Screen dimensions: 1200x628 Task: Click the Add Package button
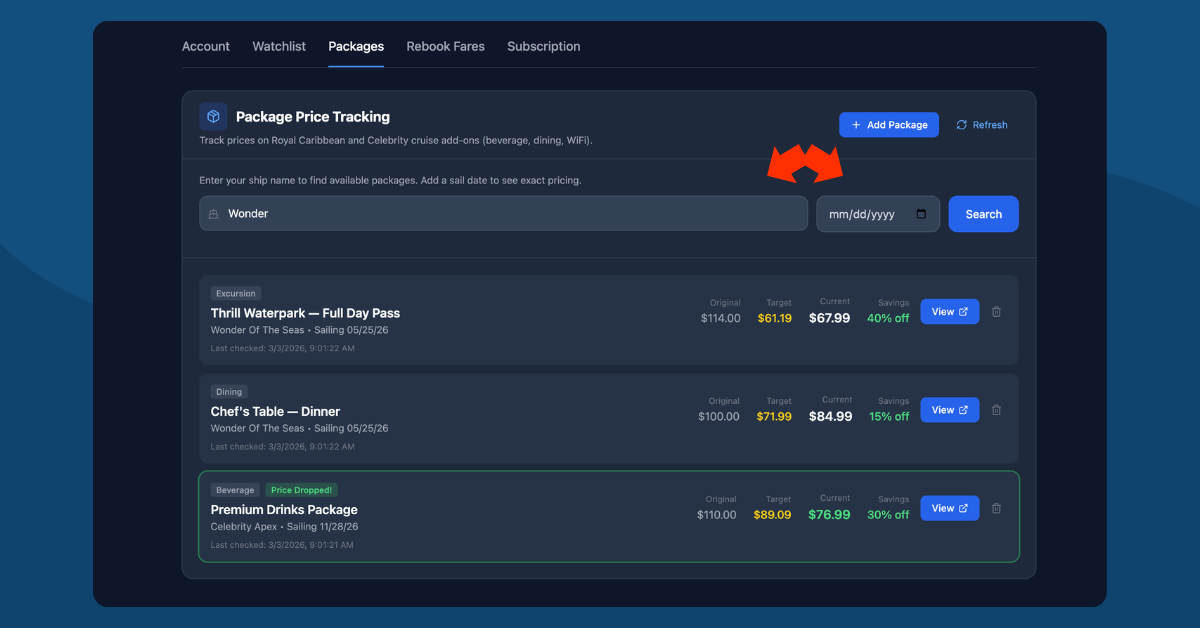pos(889,124)
